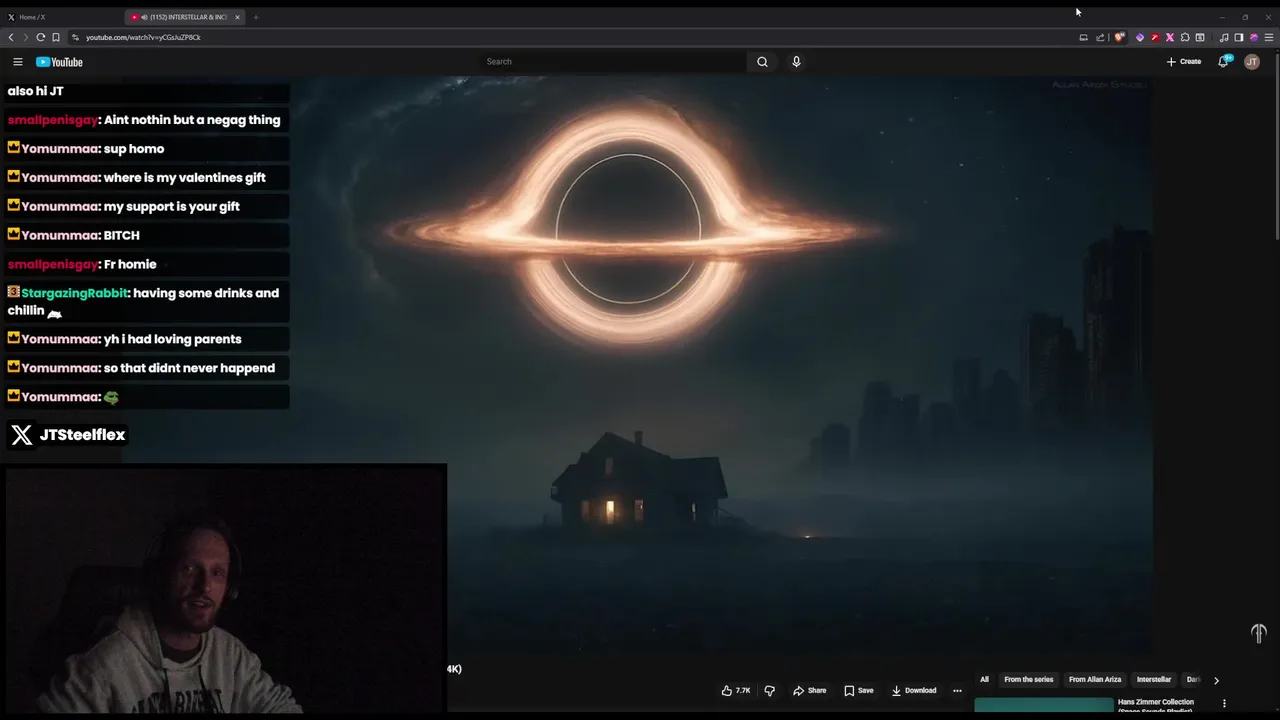Open more actions three-dot menu under video
Viewport: 1280px width, 720px height.
(957, 690)
